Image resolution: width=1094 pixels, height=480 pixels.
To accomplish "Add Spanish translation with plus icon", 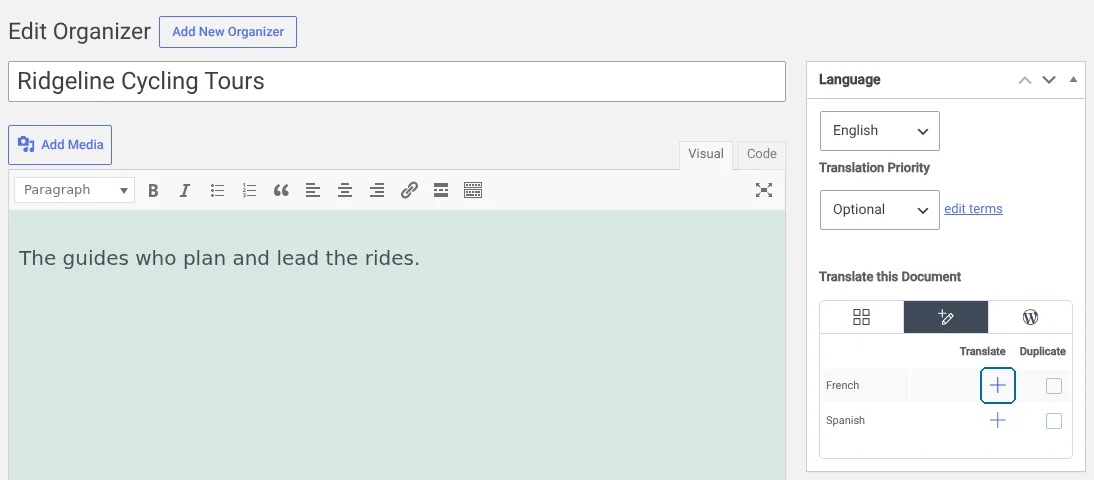I will (998, 420).
